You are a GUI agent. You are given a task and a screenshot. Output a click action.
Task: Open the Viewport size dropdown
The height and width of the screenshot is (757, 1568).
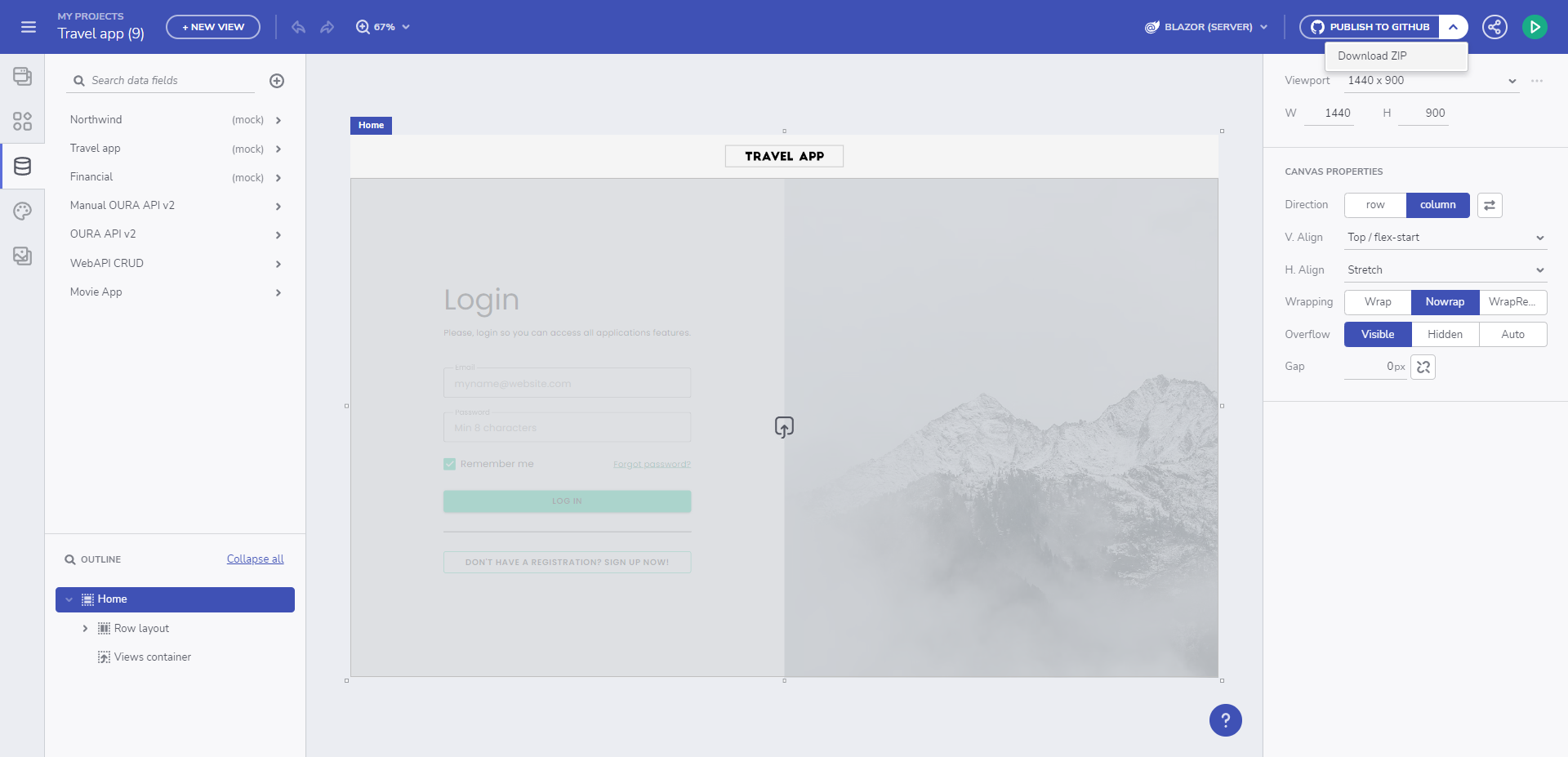coord(1431,81)
